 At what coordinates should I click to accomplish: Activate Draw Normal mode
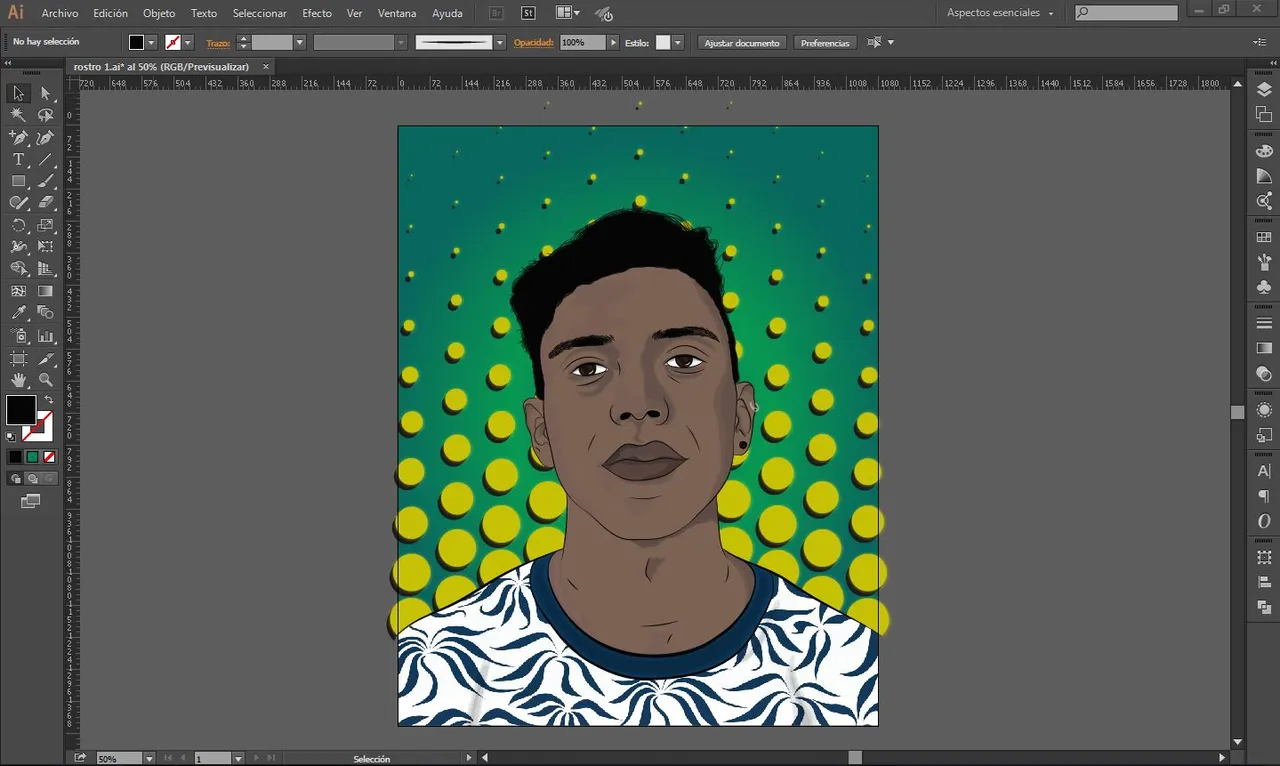(15, 479)
